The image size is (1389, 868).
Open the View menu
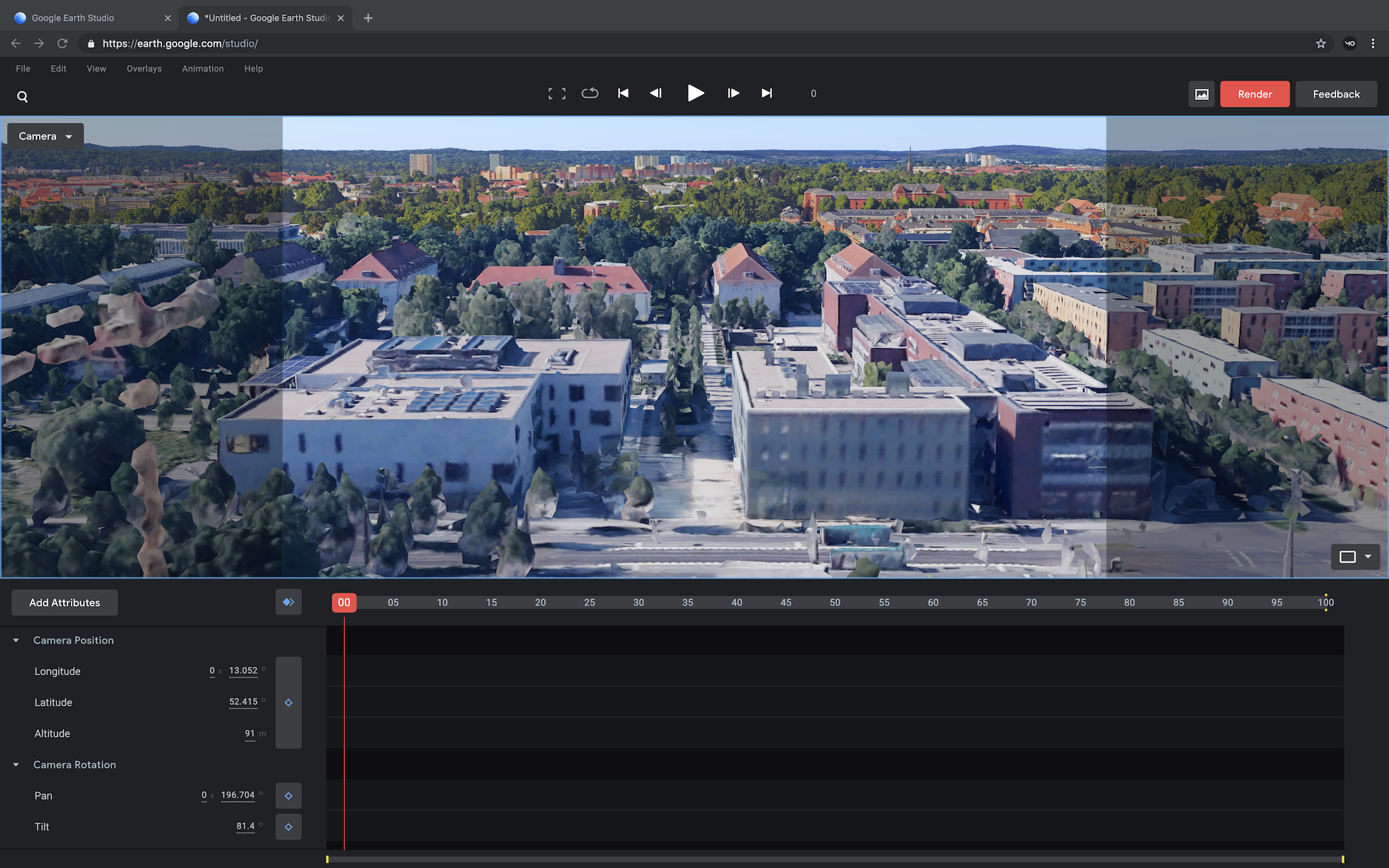point(96,69)
